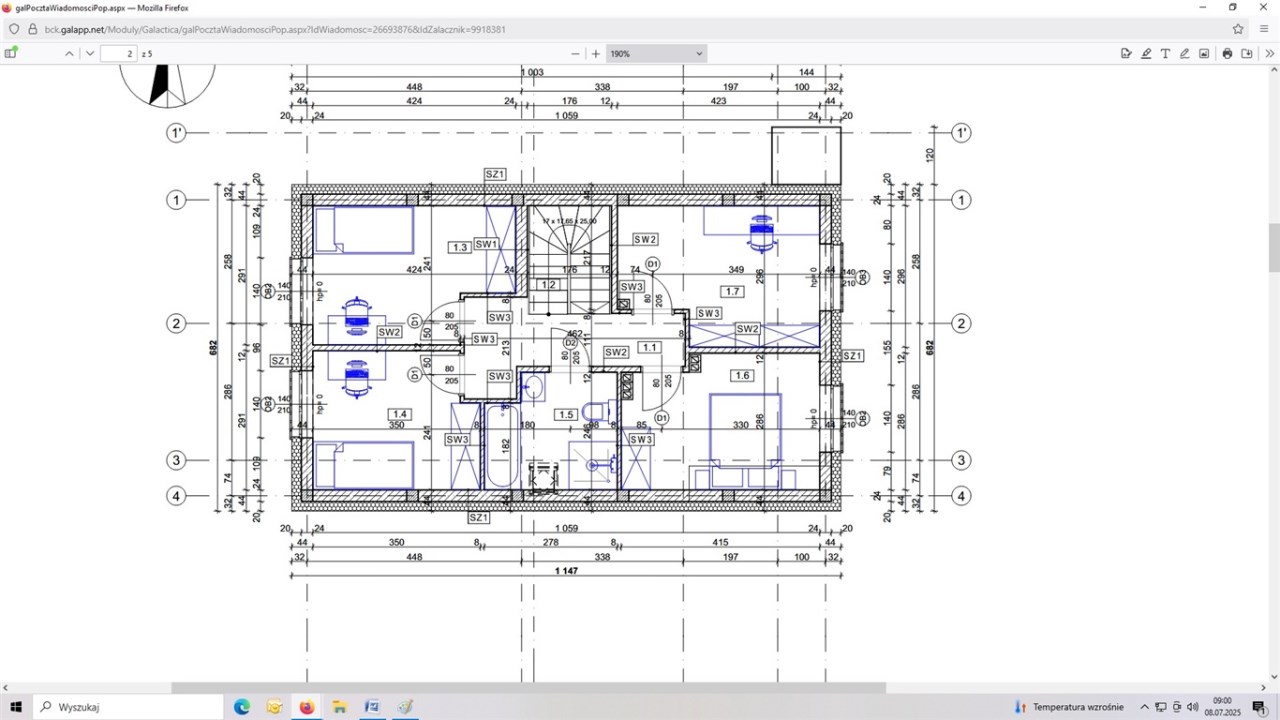This screenshot has height=720, width=1280.
Task: Open Microsoft Edge from the taskbar
Action: click(x=242, y=707)
